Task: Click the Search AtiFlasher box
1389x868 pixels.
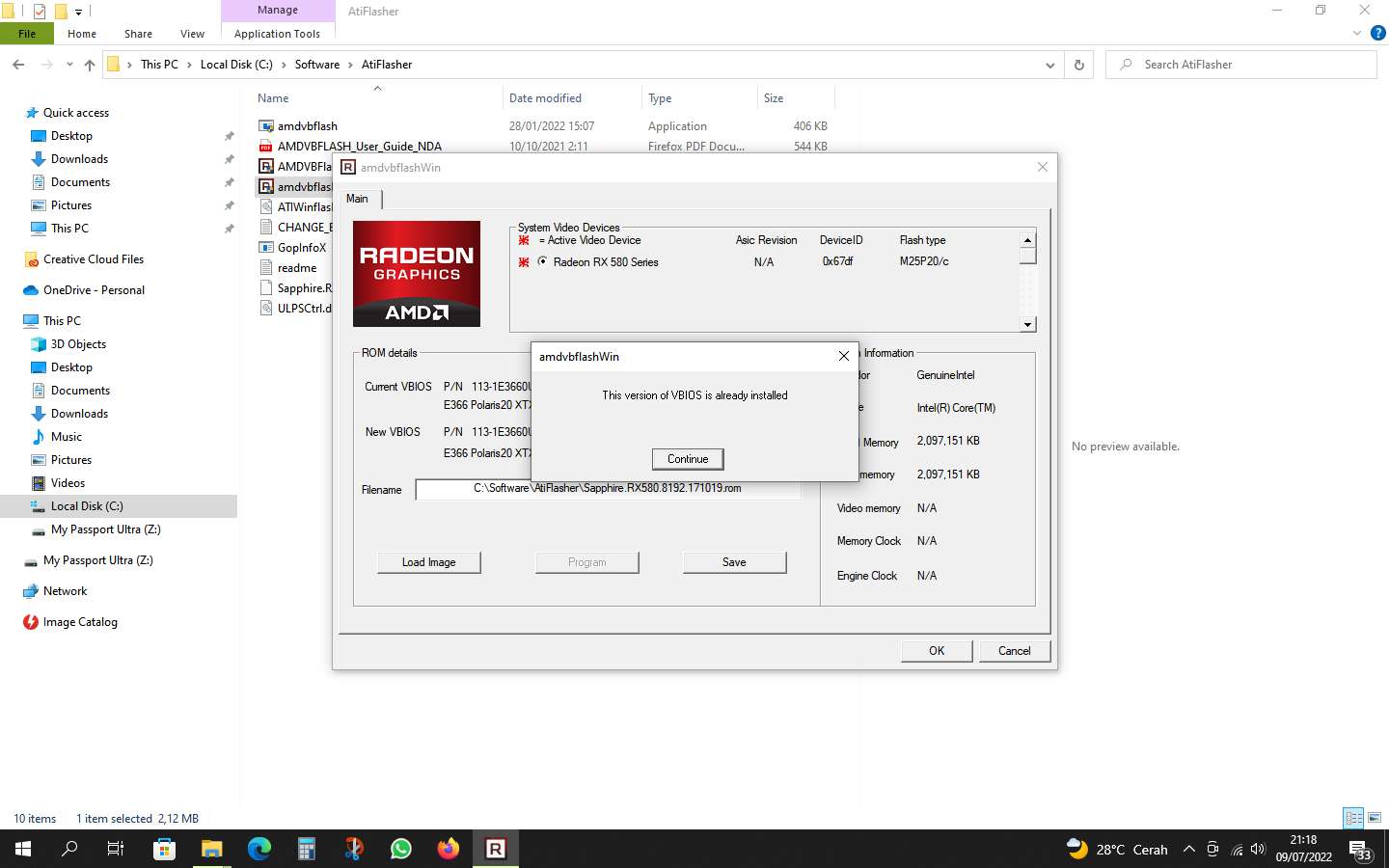Action: point(1240,65)
